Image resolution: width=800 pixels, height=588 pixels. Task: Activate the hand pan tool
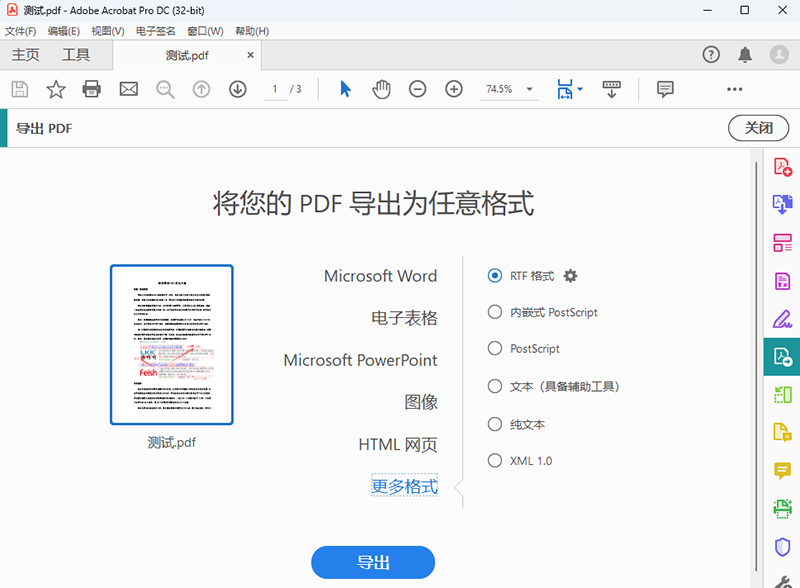tap(381, 89)
